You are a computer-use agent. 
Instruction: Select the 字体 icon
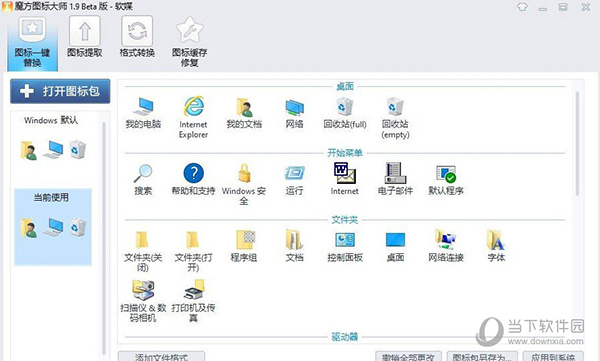click(496, 246)
